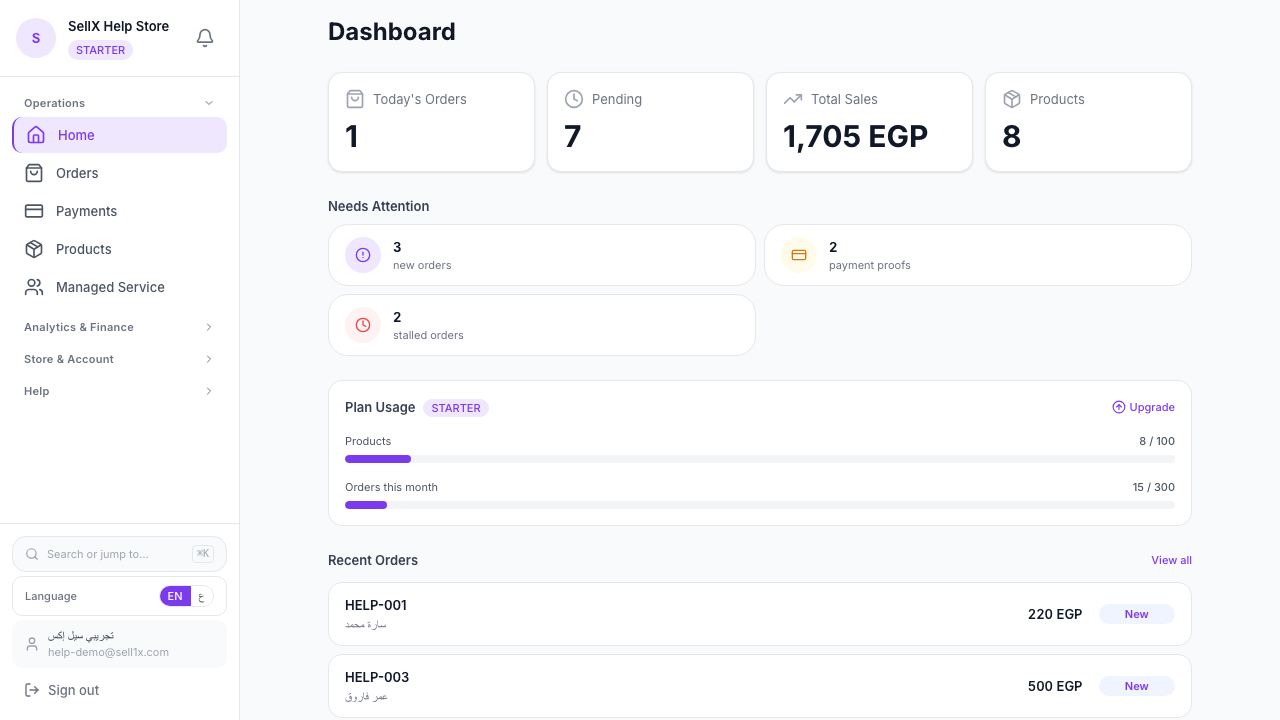The height and width of the screenshot is (720, 1280).
Task: Click the Upgrade plan link
Action: coord(1143,407)
